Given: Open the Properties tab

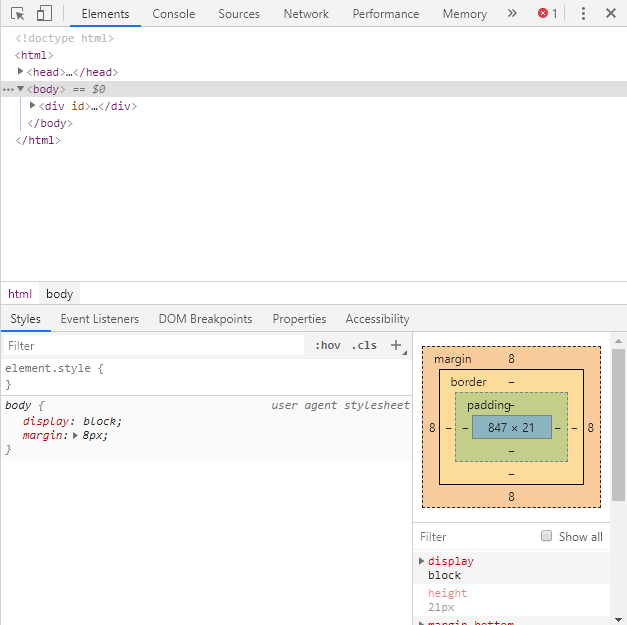Looking at the screenshot, I should (x=299, y=319).
